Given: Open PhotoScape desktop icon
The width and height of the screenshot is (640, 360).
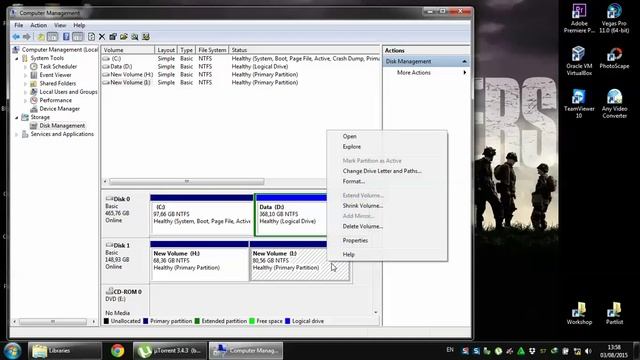Looking at the screenshot, I should pyautogui.click(x=614, y=58).
